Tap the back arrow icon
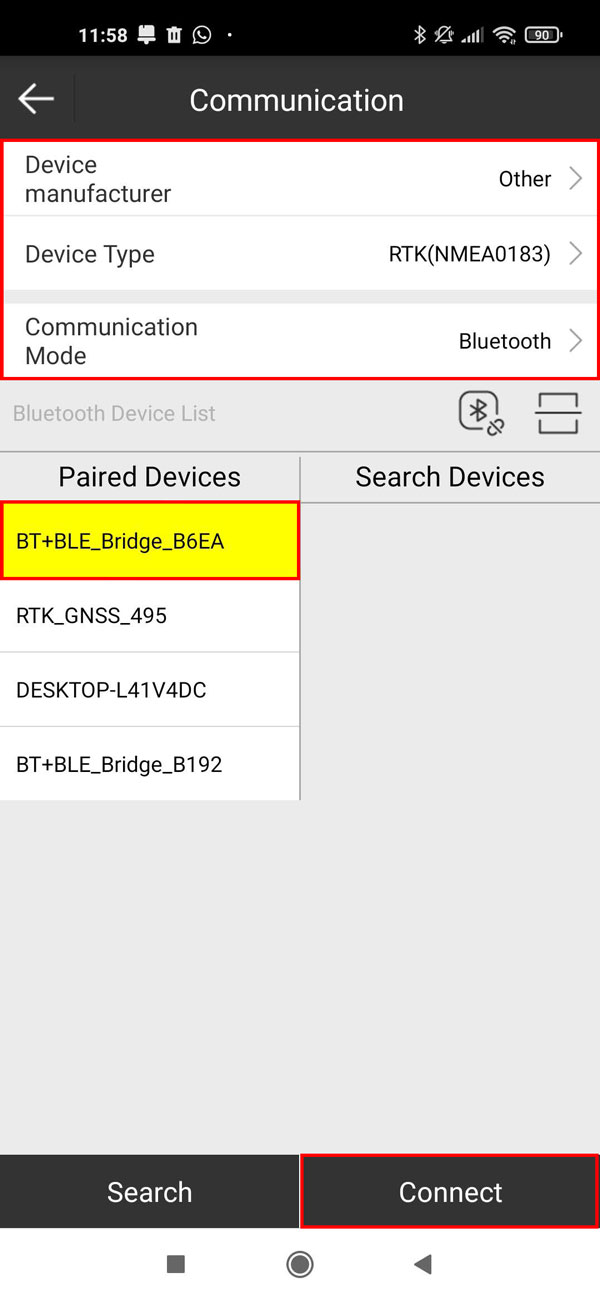The height and width of the screenshot is (1300, 600). pyautogui.click(x=36, y=99)
